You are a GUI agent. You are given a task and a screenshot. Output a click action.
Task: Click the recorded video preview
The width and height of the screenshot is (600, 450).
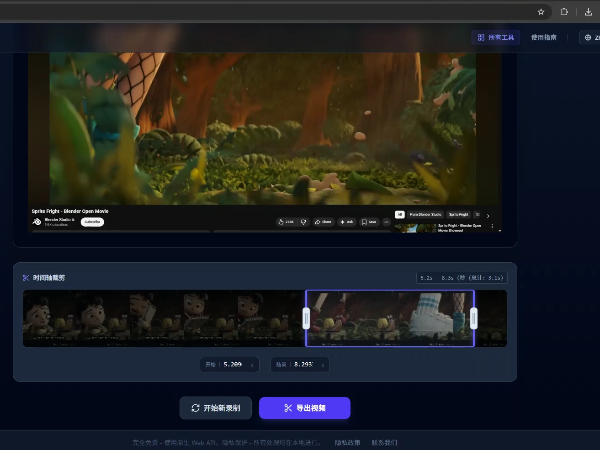click(x=264, y=142)
